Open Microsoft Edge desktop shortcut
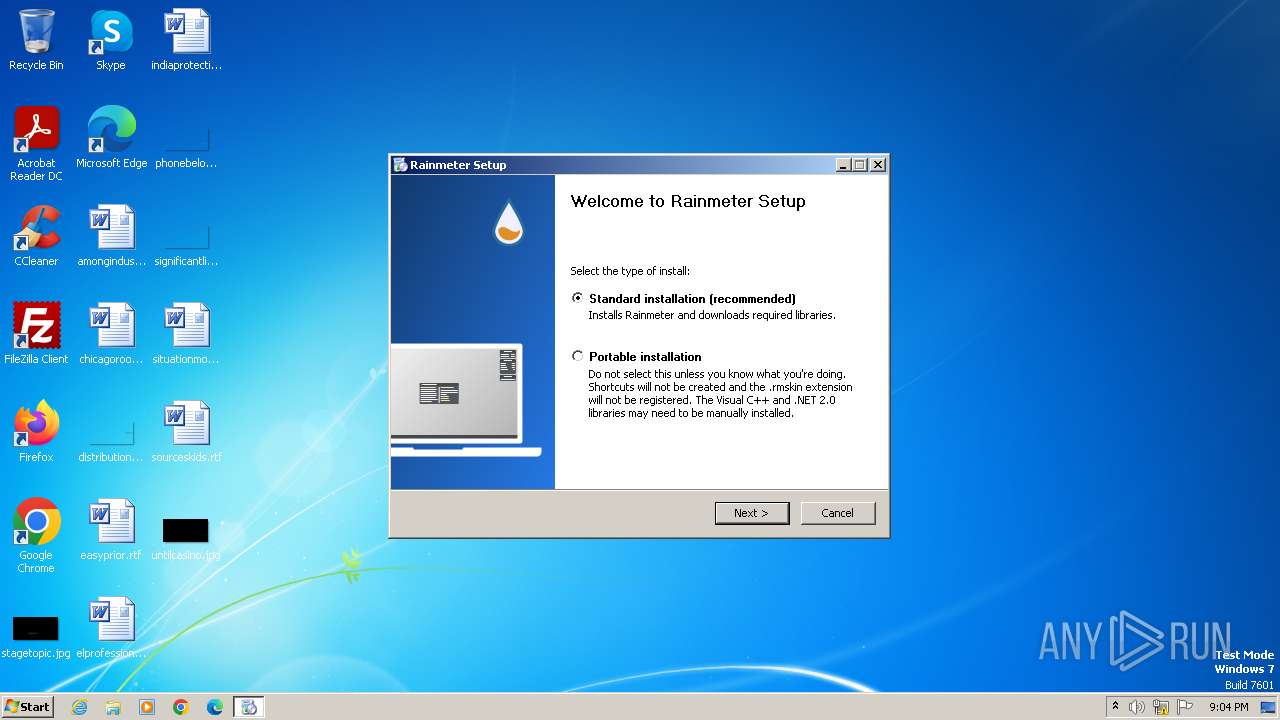This screenshot has height=720, width=1280. (111, 138)
